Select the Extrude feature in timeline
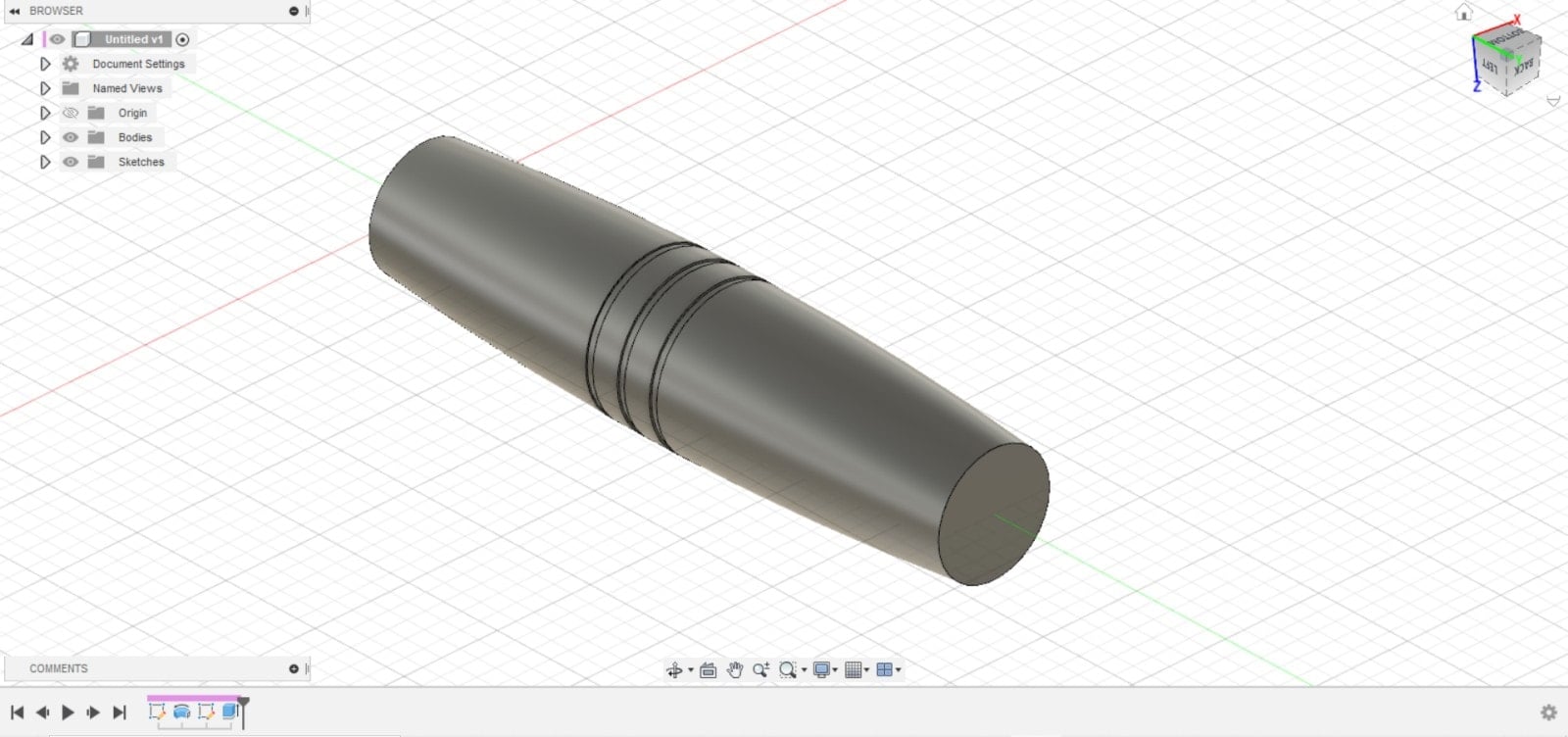Viewport: 1568px width, 737px height. pos(230,712)
